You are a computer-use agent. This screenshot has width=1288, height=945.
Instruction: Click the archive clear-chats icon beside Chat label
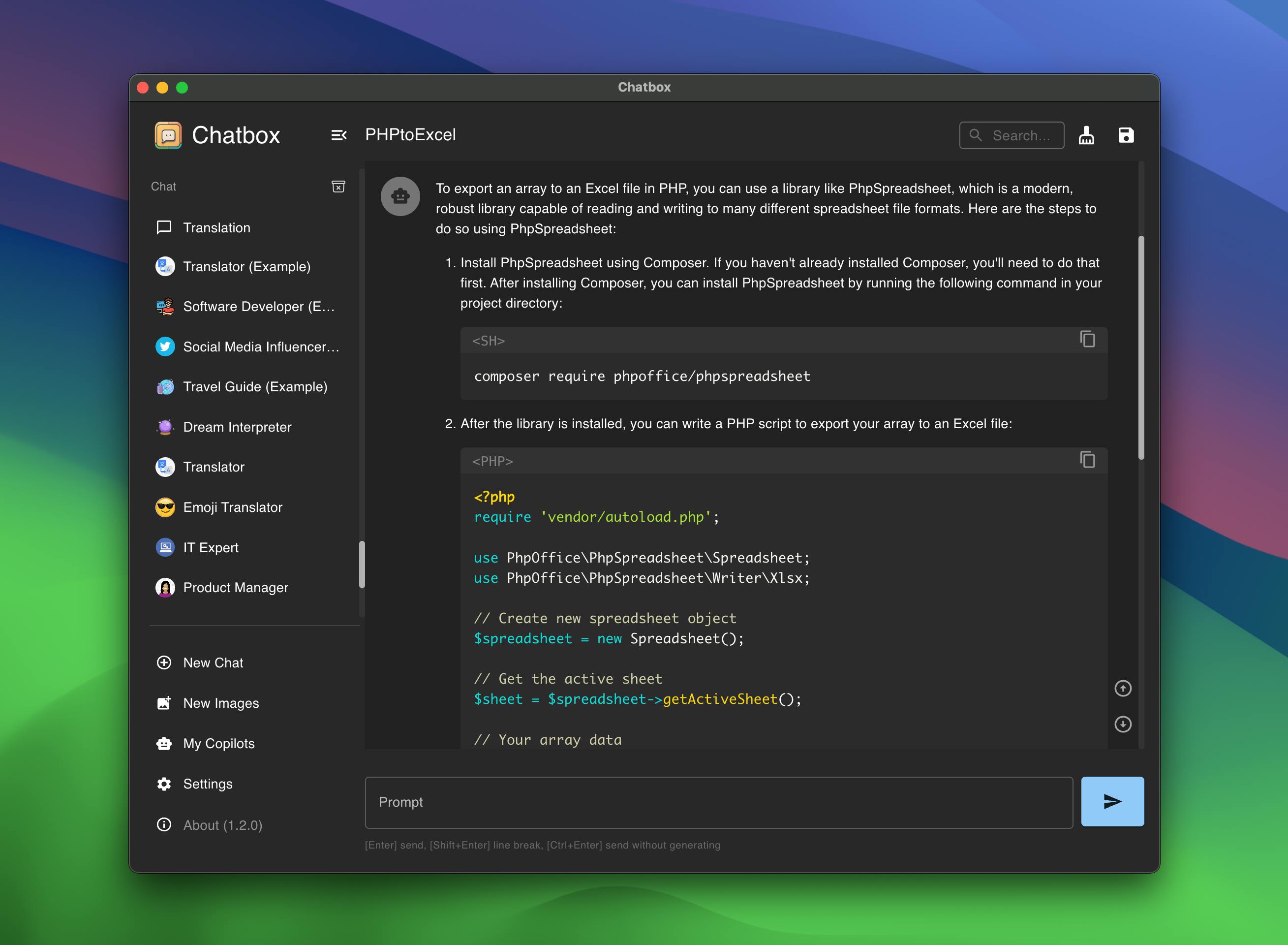tap(338, 187)
